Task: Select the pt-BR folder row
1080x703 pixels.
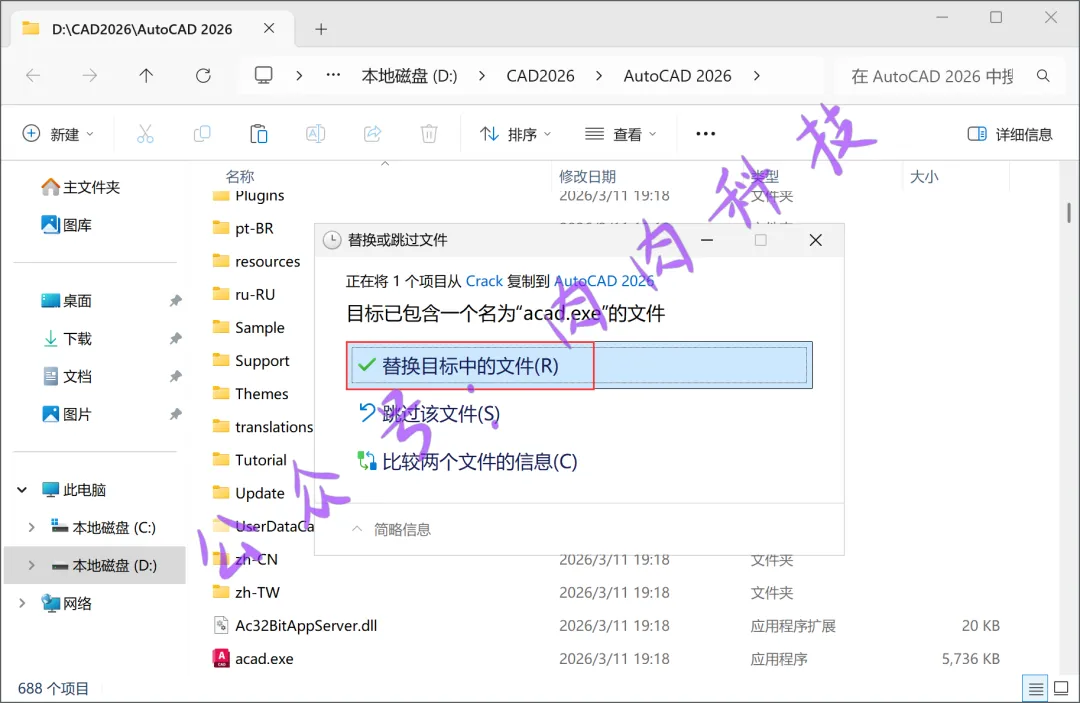Action: [x=260, y=228]
